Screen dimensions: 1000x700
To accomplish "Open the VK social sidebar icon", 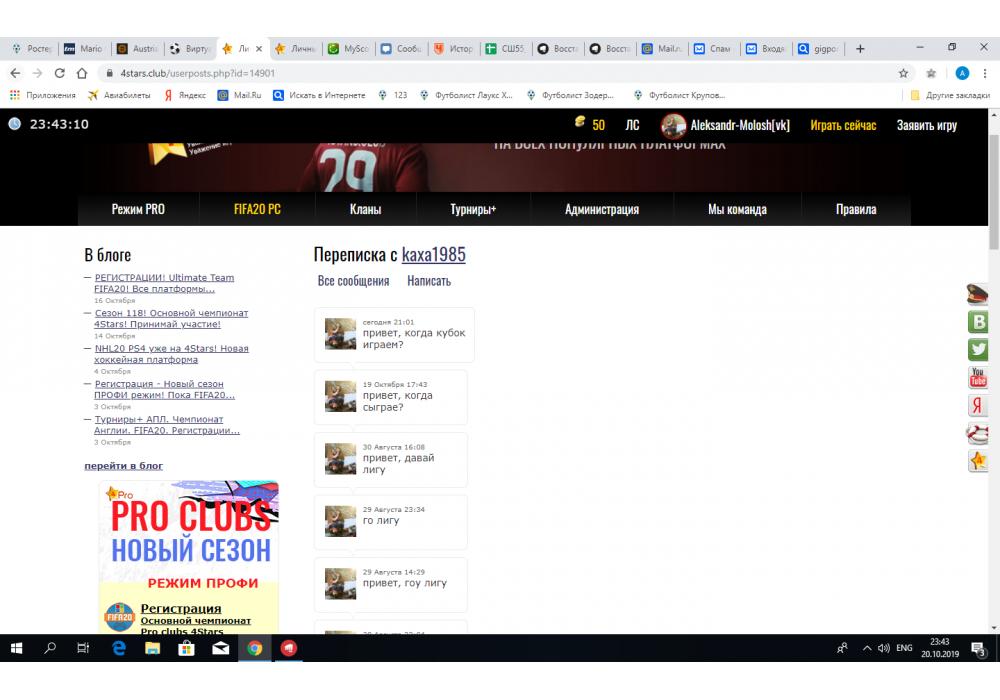I will [x=978, y=322].
